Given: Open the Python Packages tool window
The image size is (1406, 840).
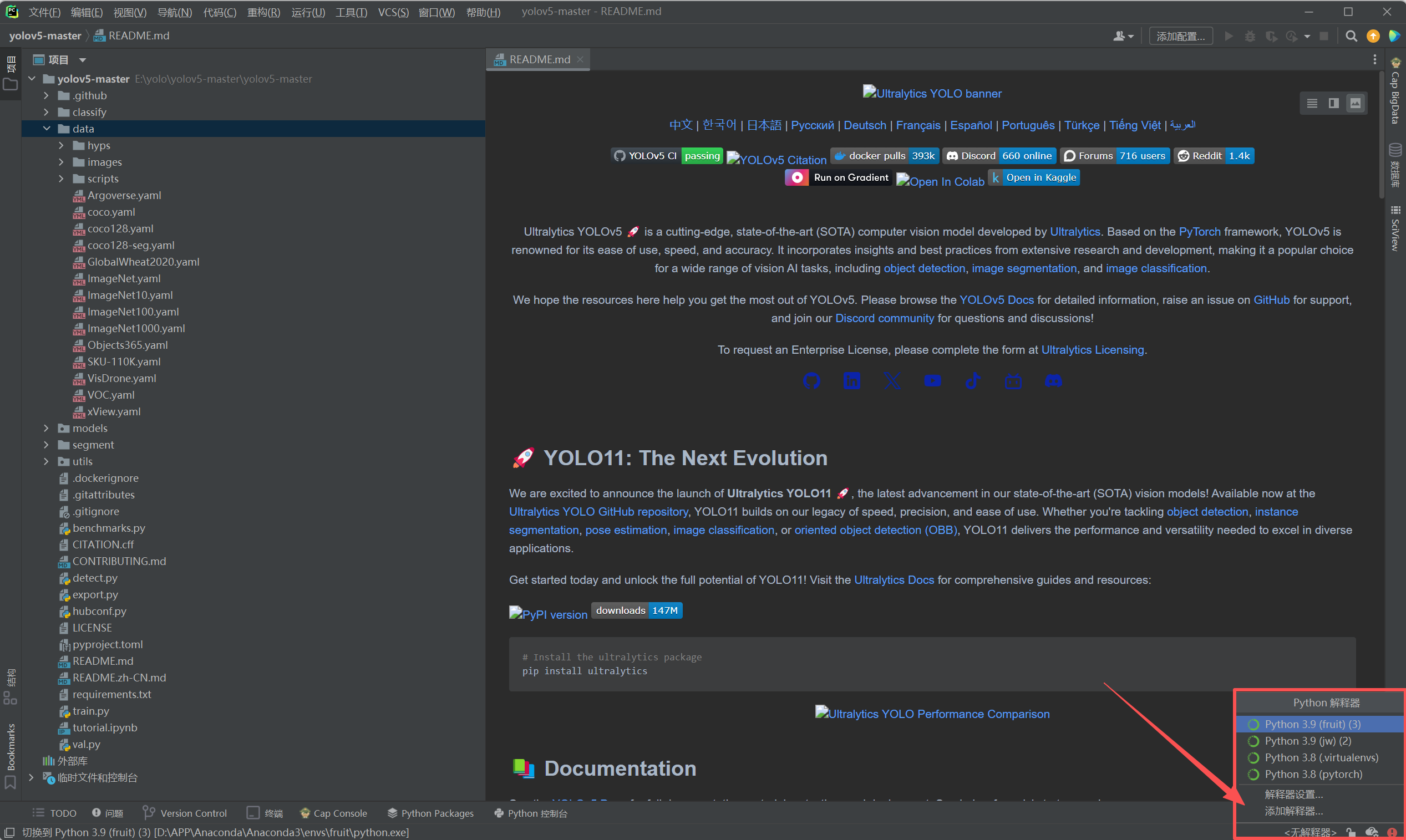Looking at the screenshot, I should pyautogui.click(x=430, y=813).
